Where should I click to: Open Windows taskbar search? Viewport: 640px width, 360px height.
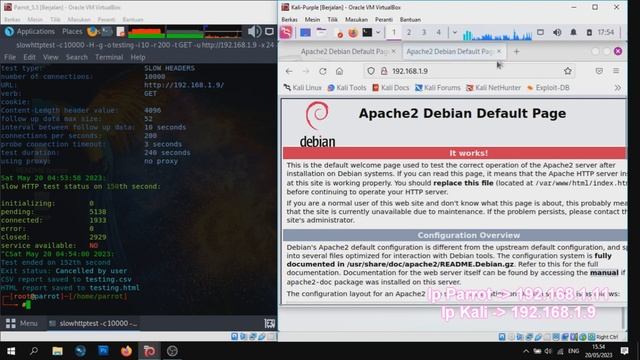[x=34, y=351]
